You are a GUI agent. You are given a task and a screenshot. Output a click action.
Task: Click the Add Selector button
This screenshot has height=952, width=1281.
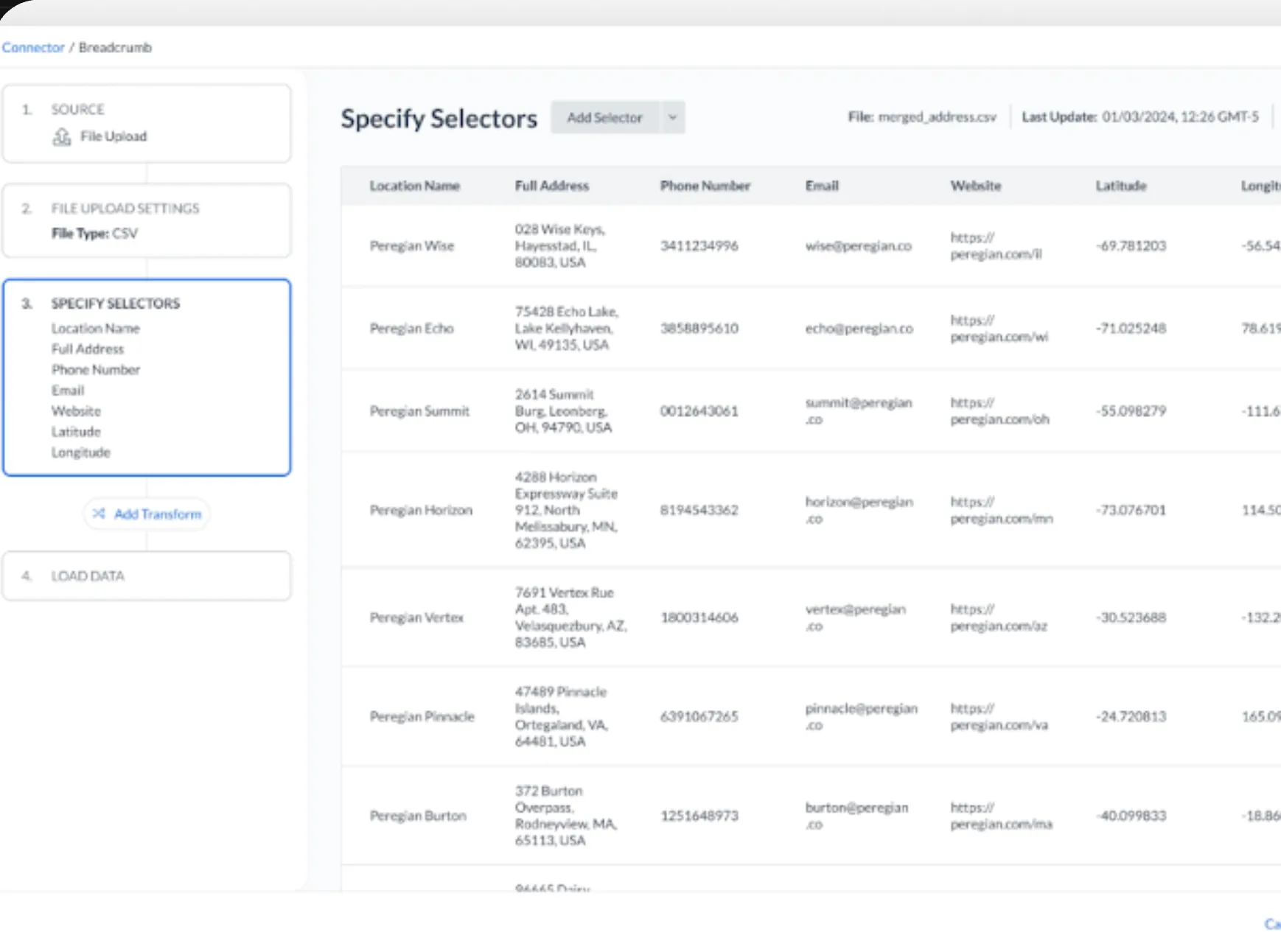[604, 117]
